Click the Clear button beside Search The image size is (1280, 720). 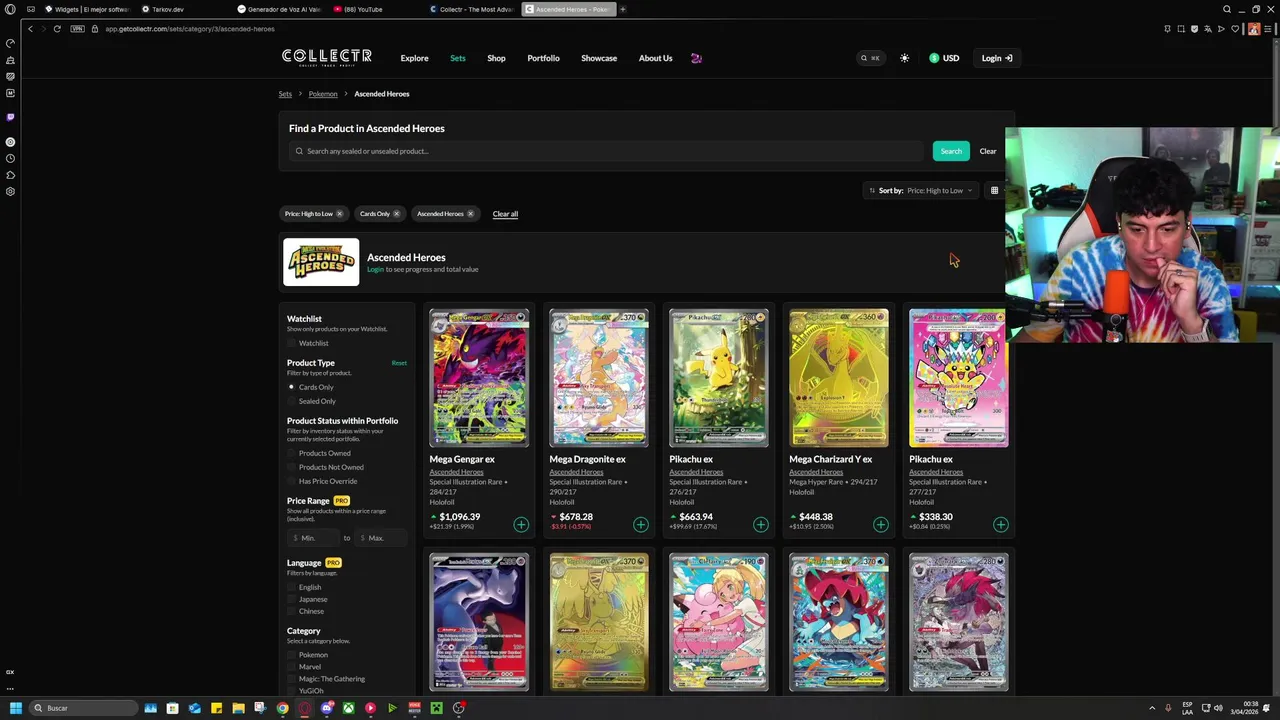(x=988, y=151)
